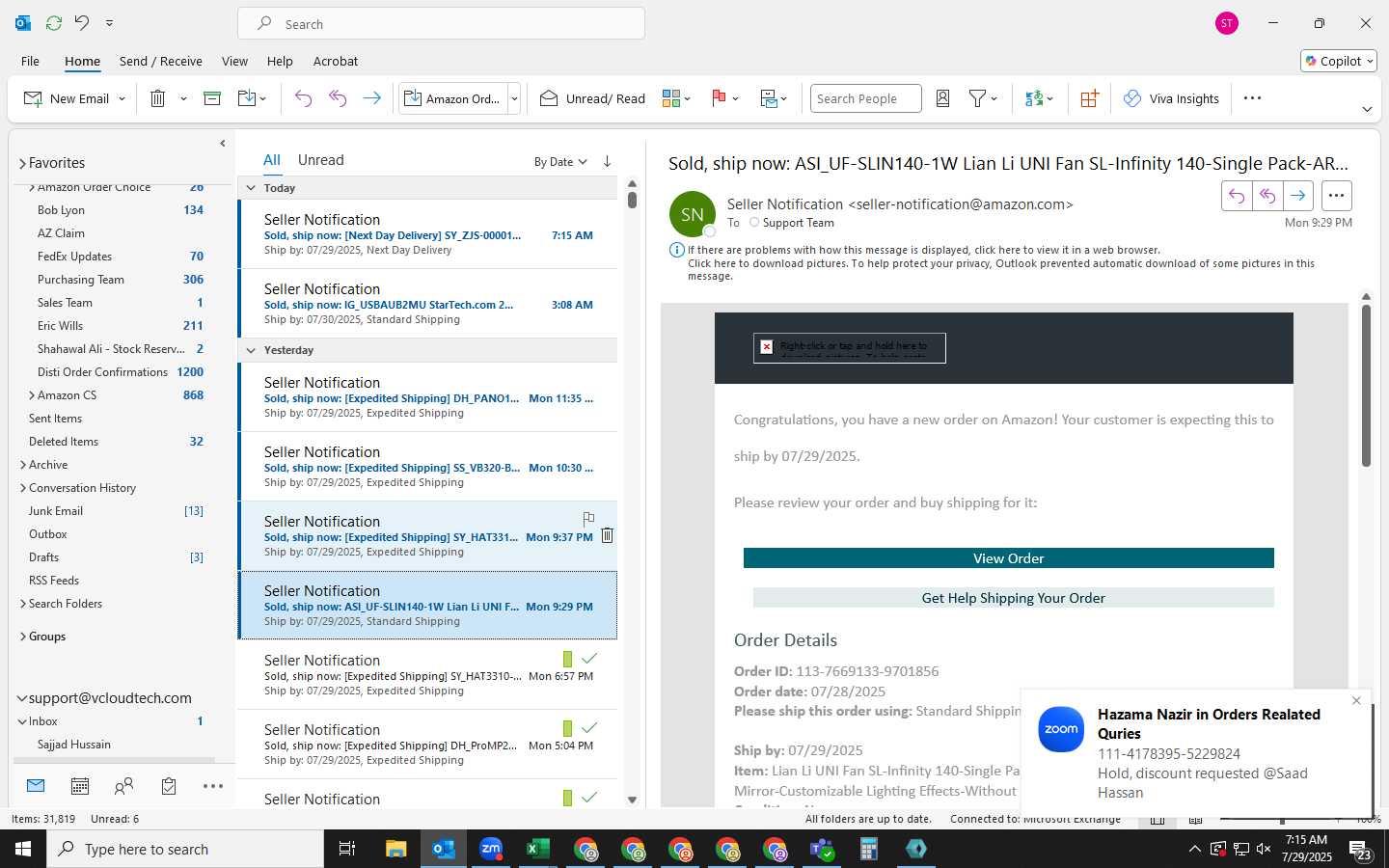Collapse the Yesterday message group
The height and width of the screenshot is (868, 1389).
tap(251, 350)
